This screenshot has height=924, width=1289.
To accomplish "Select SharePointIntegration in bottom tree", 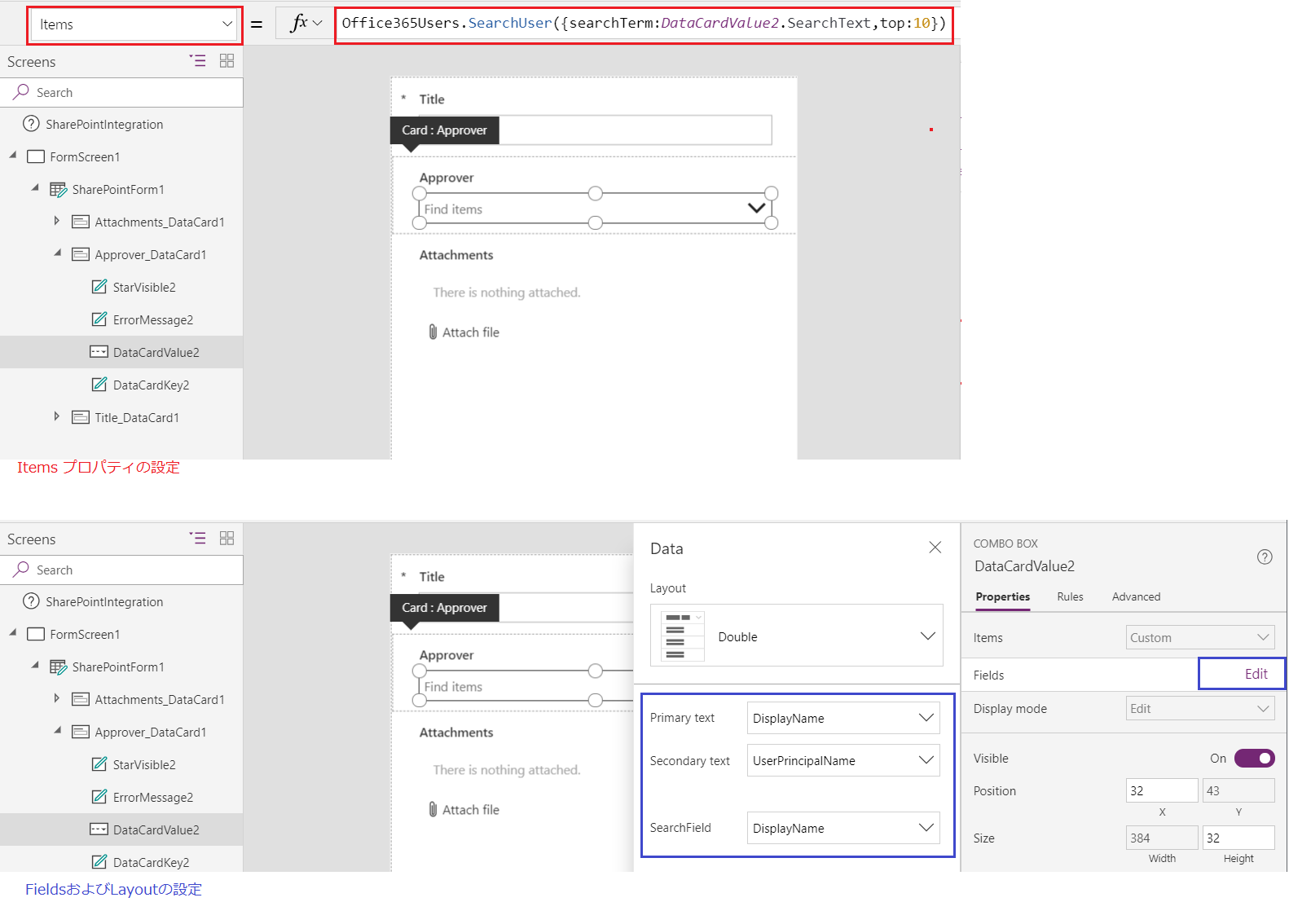I will click(x=104, y=602).
